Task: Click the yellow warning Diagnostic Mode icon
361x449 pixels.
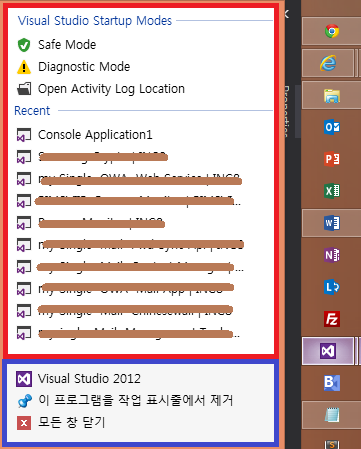Action: tap(24, 67)
